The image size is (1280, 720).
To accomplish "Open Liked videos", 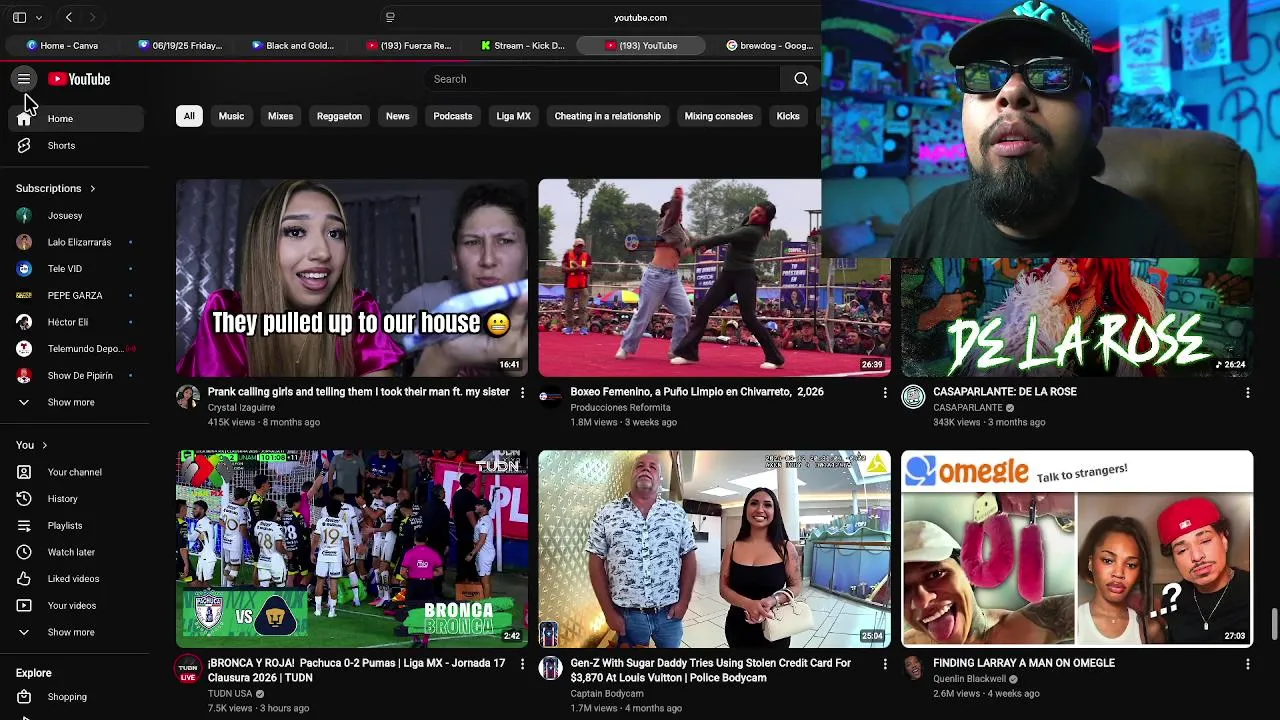I will coord(77,579).
